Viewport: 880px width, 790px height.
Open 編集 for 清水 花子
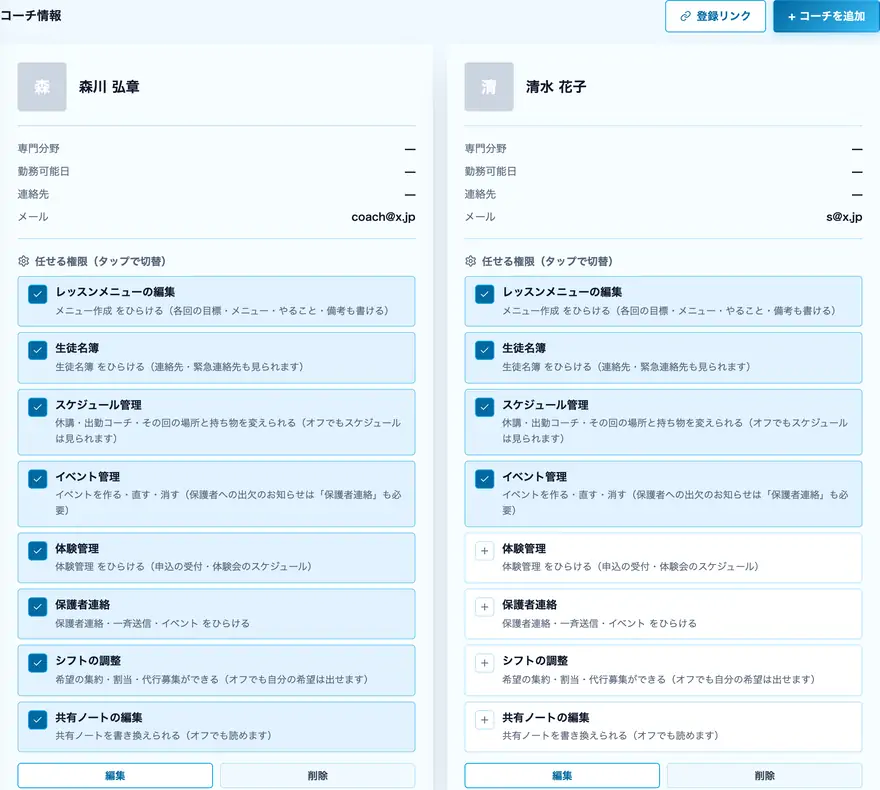tap(562, 775)
